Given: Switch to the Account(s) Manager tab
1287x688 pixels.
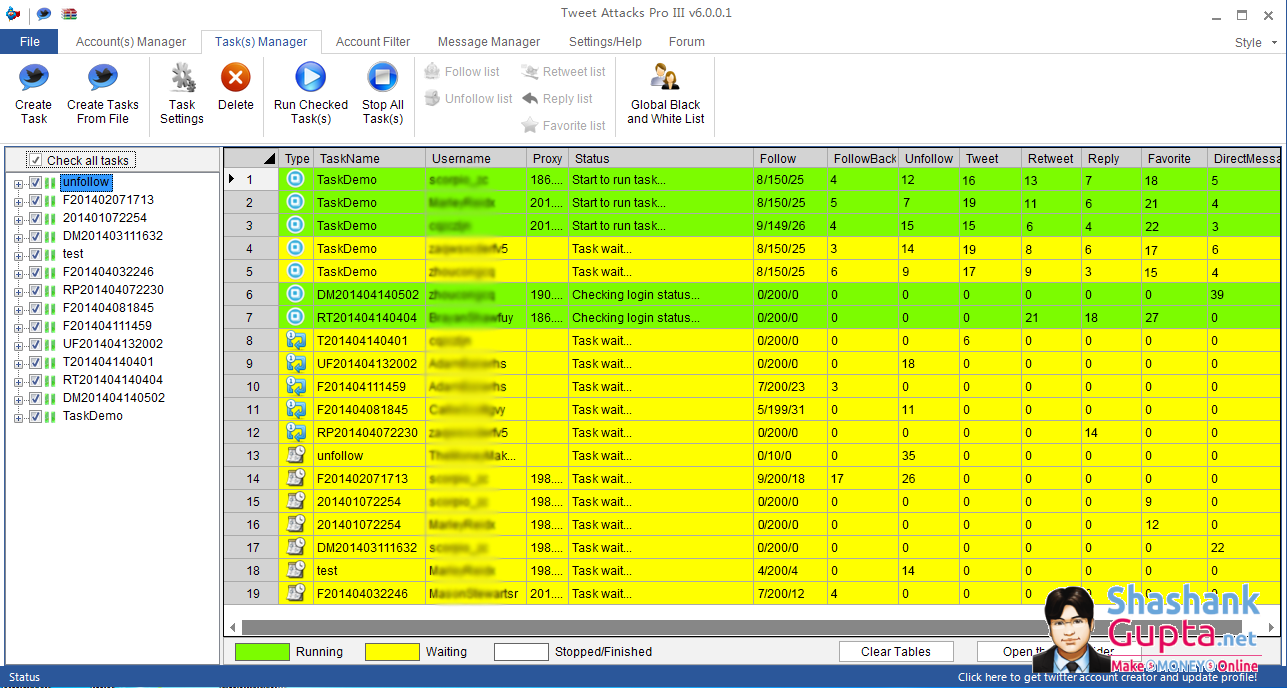Looking at the screenshot, I should tap(131, 42).
